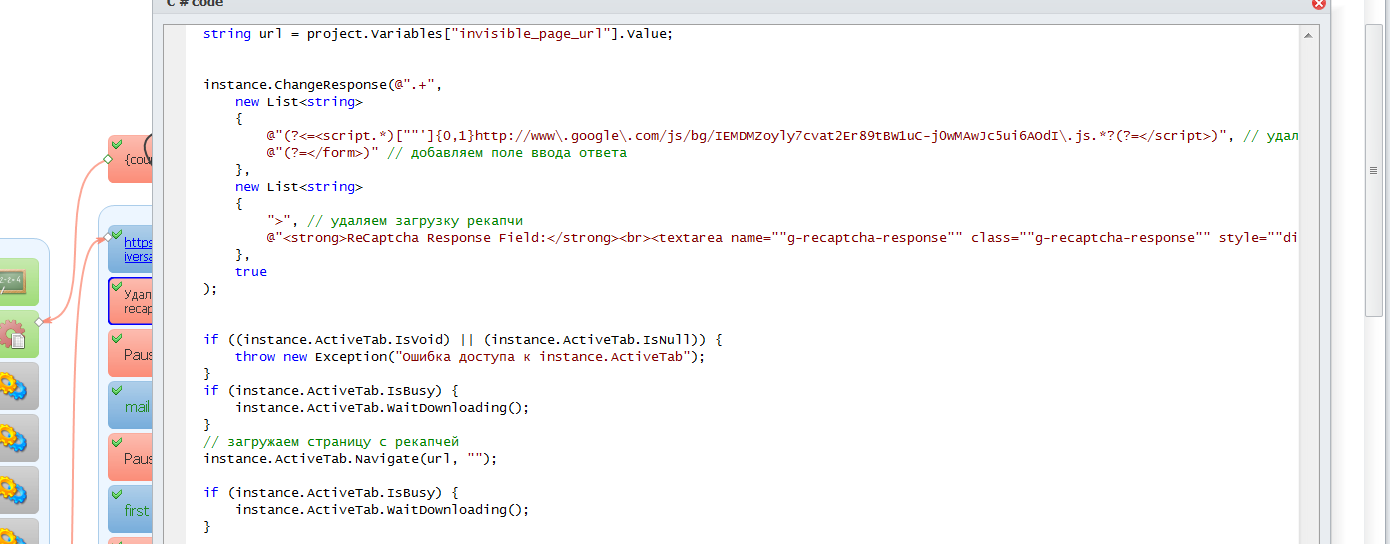Click the outer panel scrollbar thumb
Viewport: 1390px width, 544px height.
1373,170
